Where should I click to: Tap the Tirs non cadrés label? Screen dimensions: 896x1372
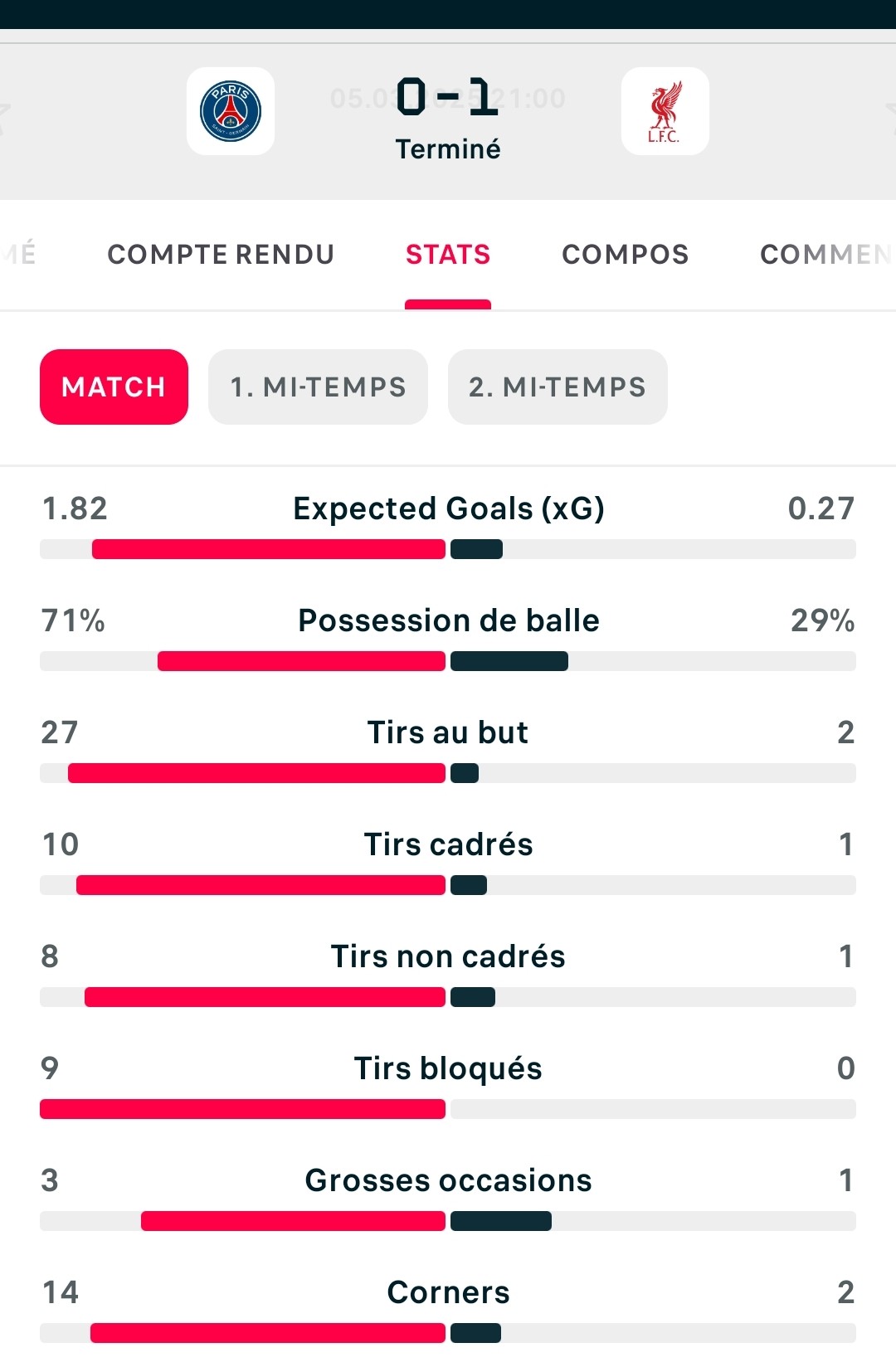(448, 956)
